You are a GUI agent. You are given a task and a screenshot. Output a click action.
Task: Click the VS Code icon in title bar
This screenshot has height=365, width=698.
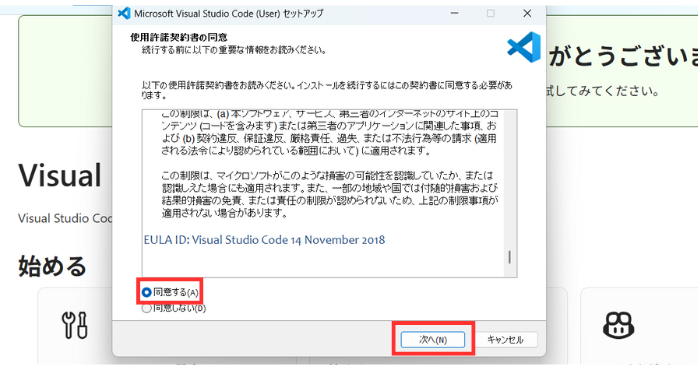point(124,13)
